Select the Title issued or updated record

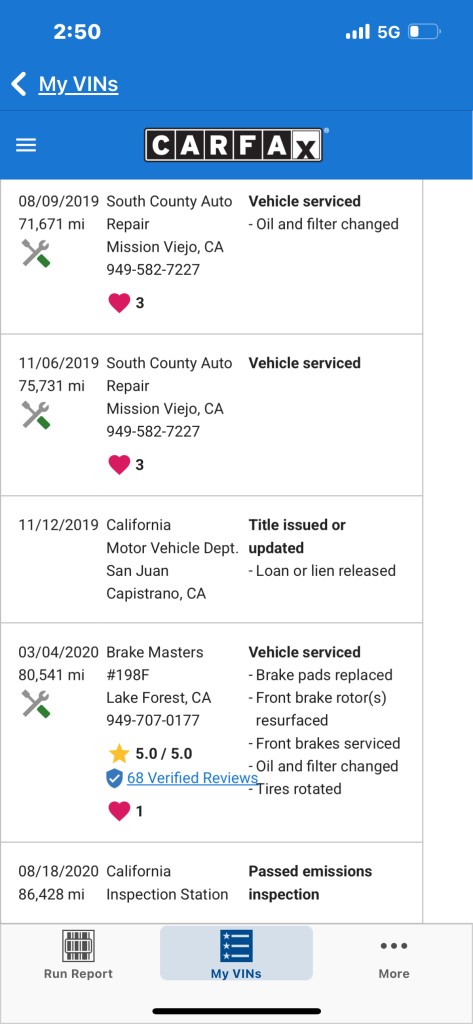coord(211,559)
